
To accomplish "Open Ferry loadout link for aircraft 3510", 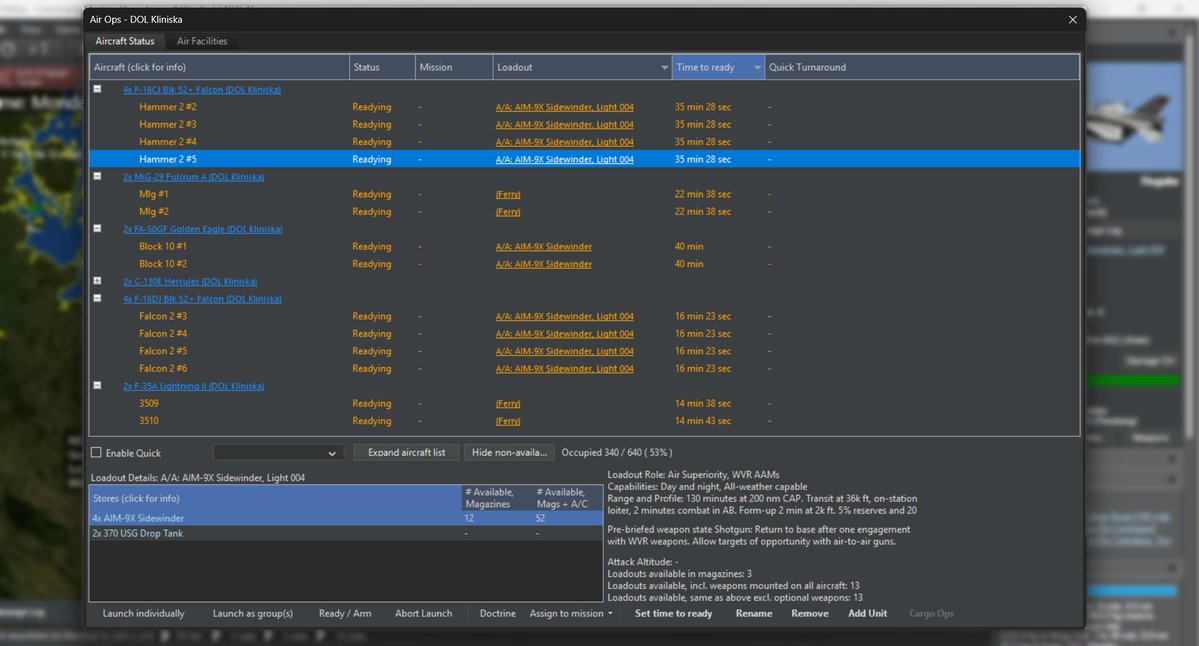I will pos(508,420).
